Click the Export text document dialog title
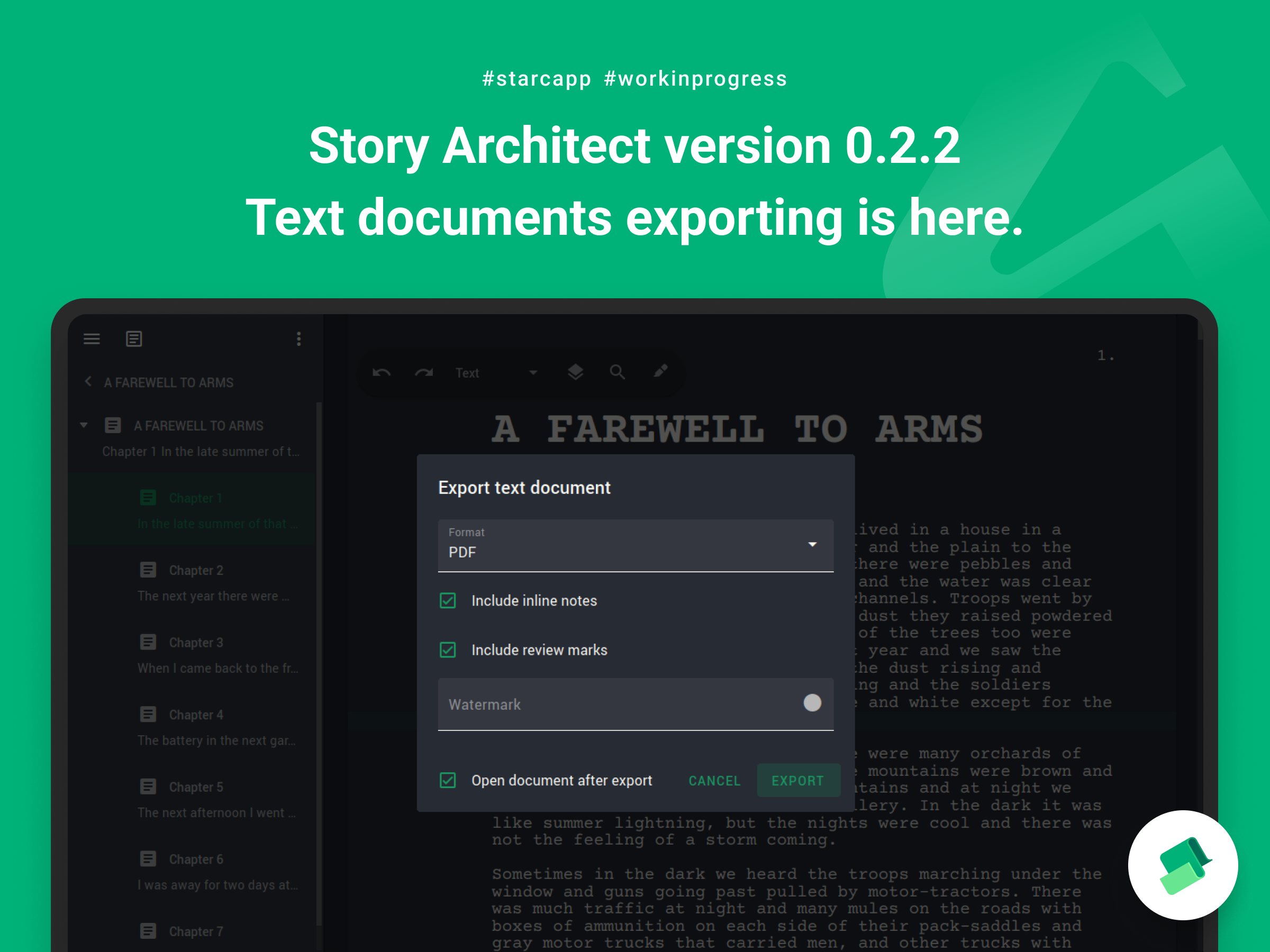Screen dimensions: 1270x952 524,488
